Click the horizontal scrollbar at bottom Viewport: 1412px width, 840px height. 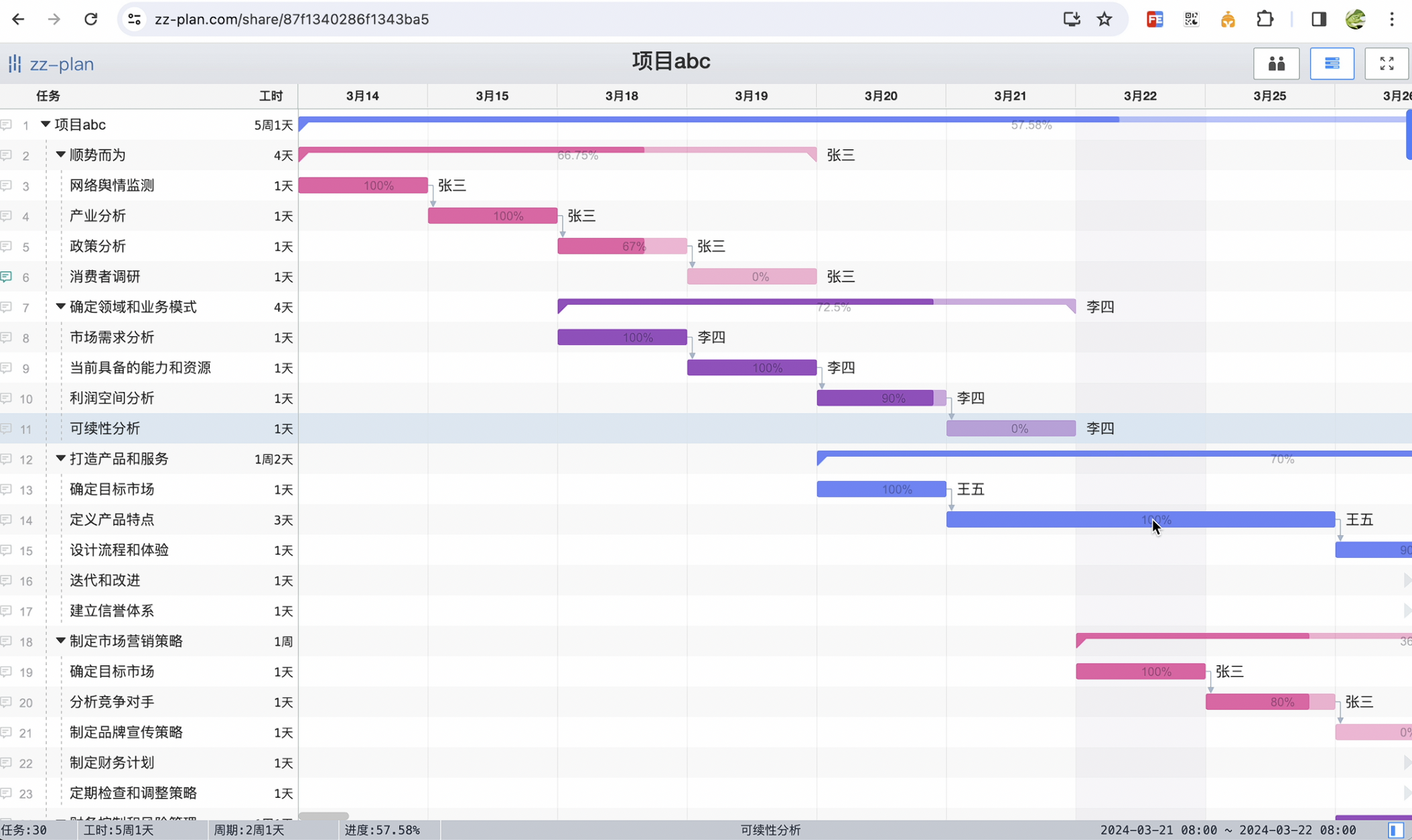(x=324, y=816)
